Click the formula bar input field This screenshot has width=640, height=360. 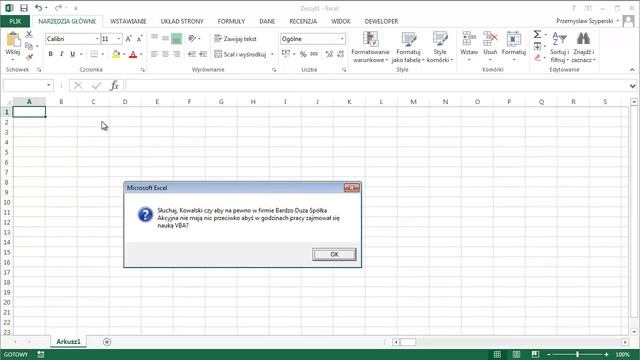pos(376,85)
